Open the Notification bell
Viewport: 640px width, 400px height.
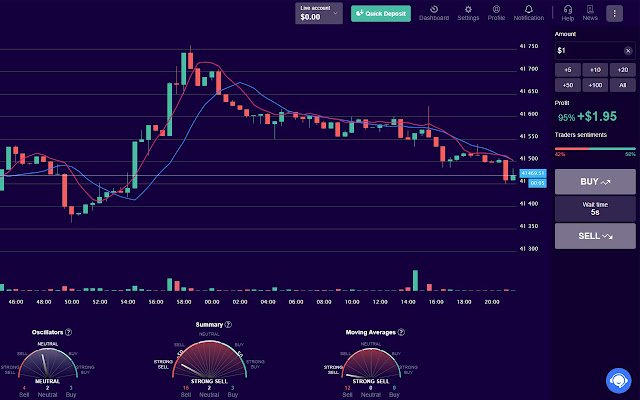pyautogui.click(x=529, y=9)
